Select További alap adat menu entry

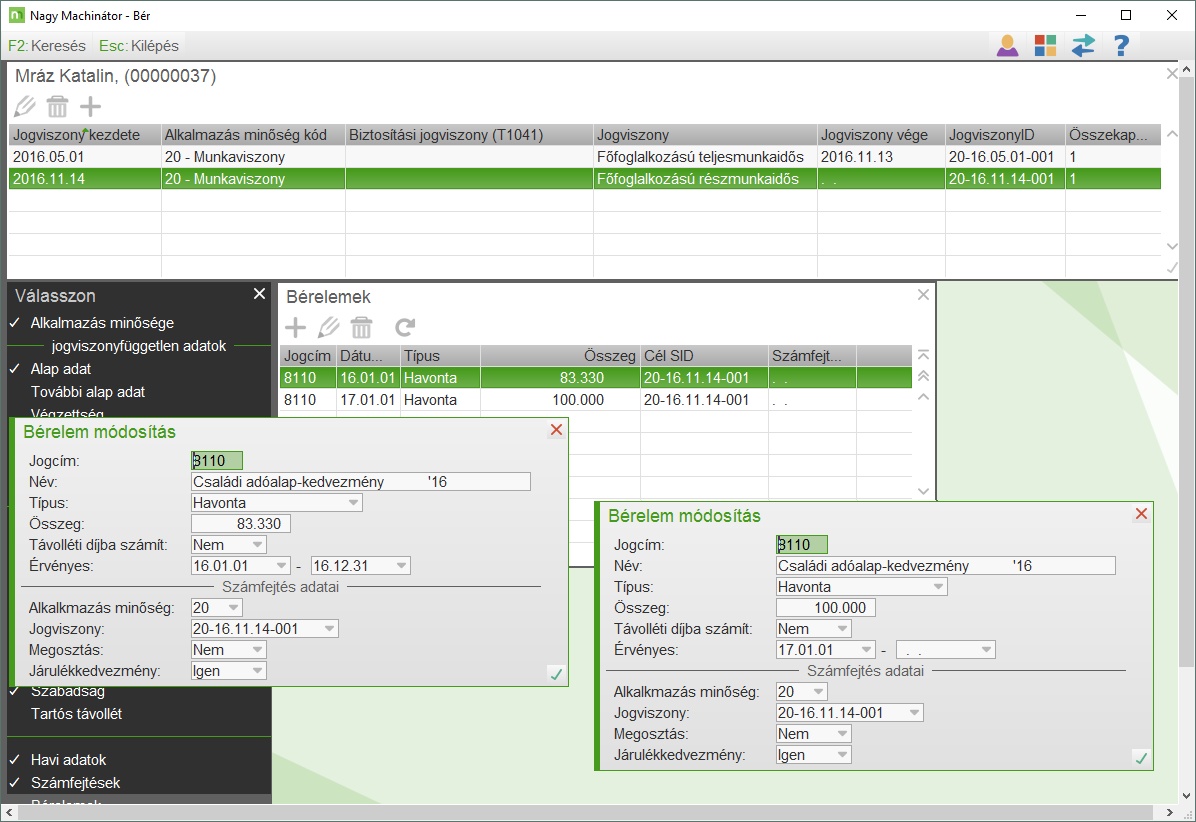(x=88, y=391)
